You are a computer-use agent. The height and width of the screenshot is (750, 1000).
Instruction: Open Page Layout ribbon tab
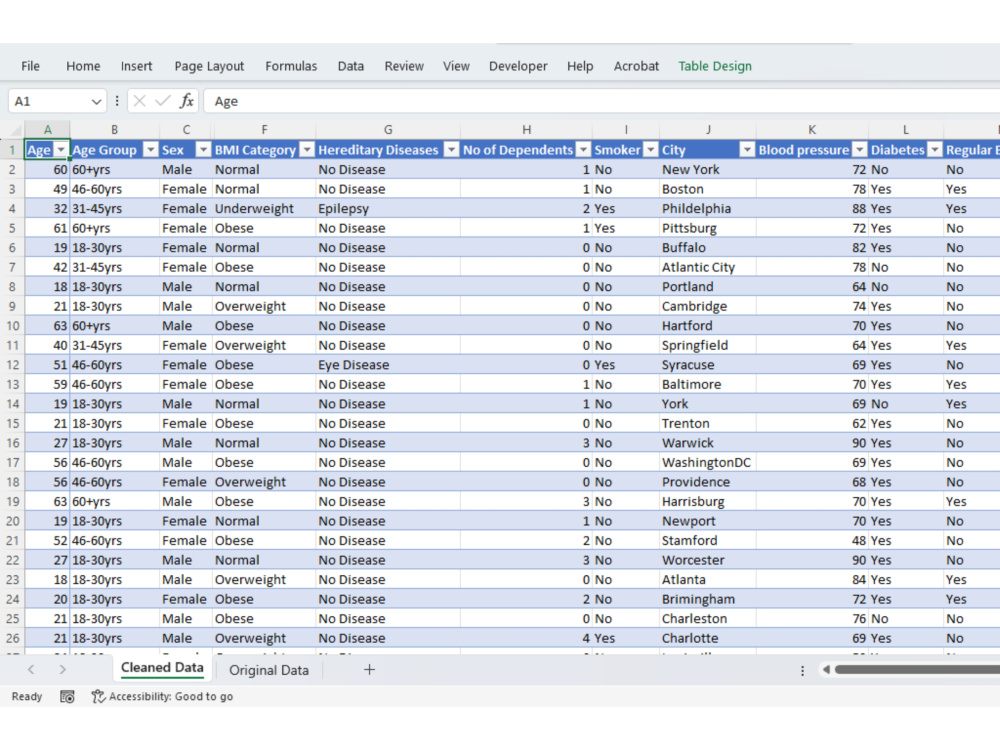tap(209, 66)
